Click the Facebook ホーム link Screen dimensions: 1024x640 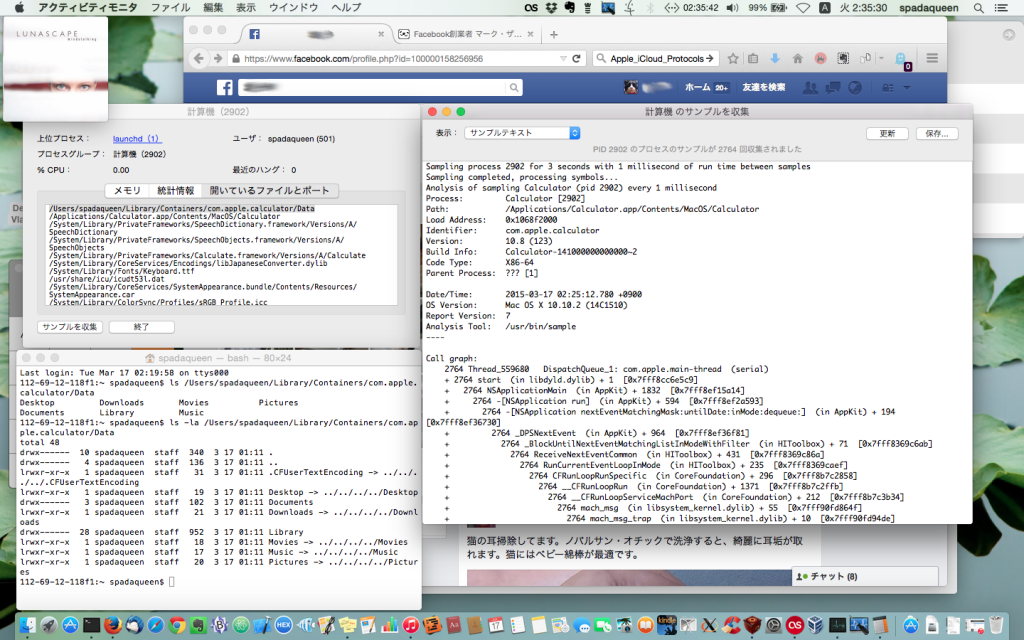[697, 87]
